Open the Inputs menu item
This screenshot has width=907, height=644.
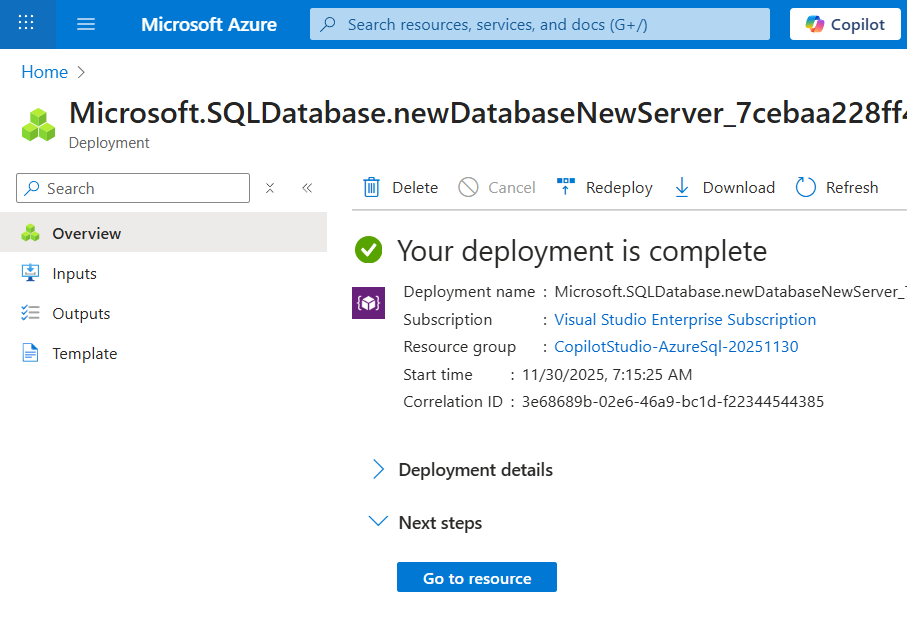coord(74,273)
